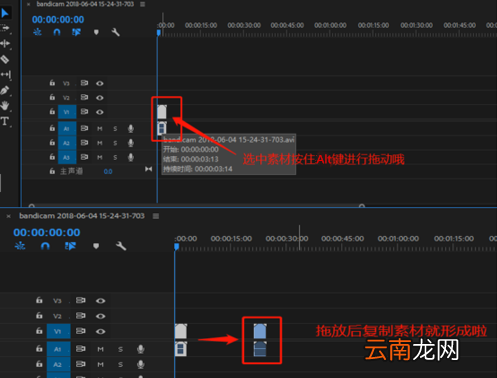This screenshot has height=378, width=497.
Task: Mute track A2 in upper timeline
Action: (x=100, y=143)
